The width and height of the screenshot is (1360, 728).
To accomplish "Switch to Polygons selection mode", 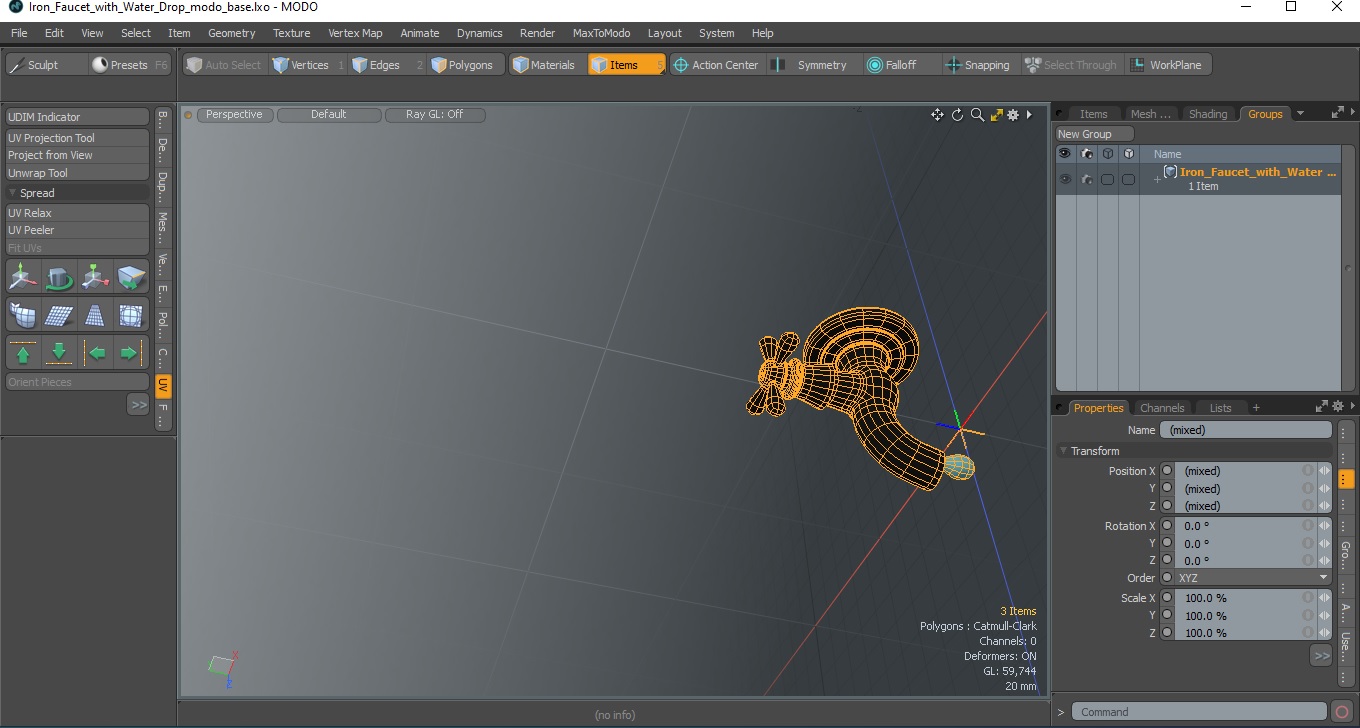I will tap(465, 65).
